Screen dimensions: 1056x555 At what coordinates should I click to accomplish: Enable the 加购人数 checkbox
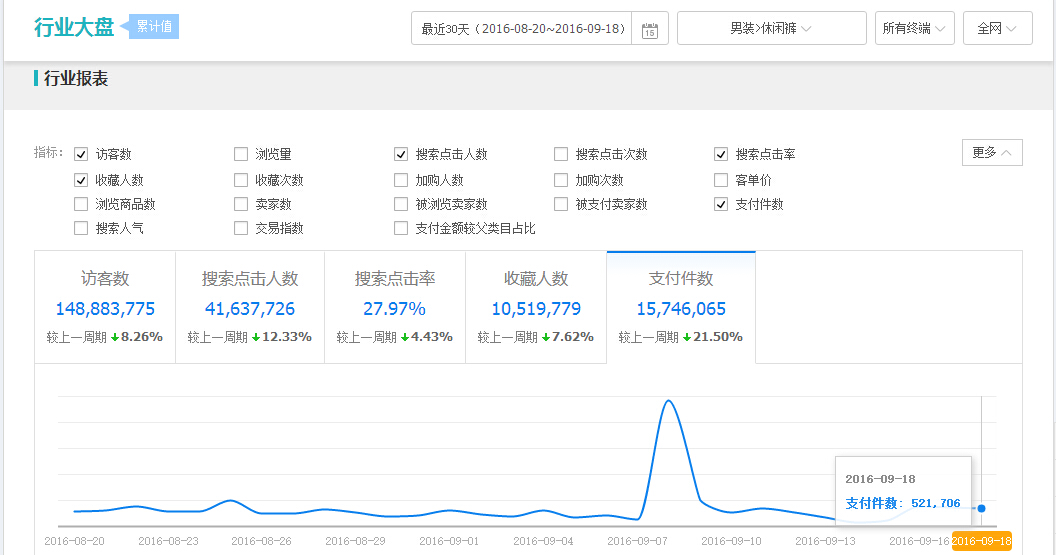tap(401, 180)
